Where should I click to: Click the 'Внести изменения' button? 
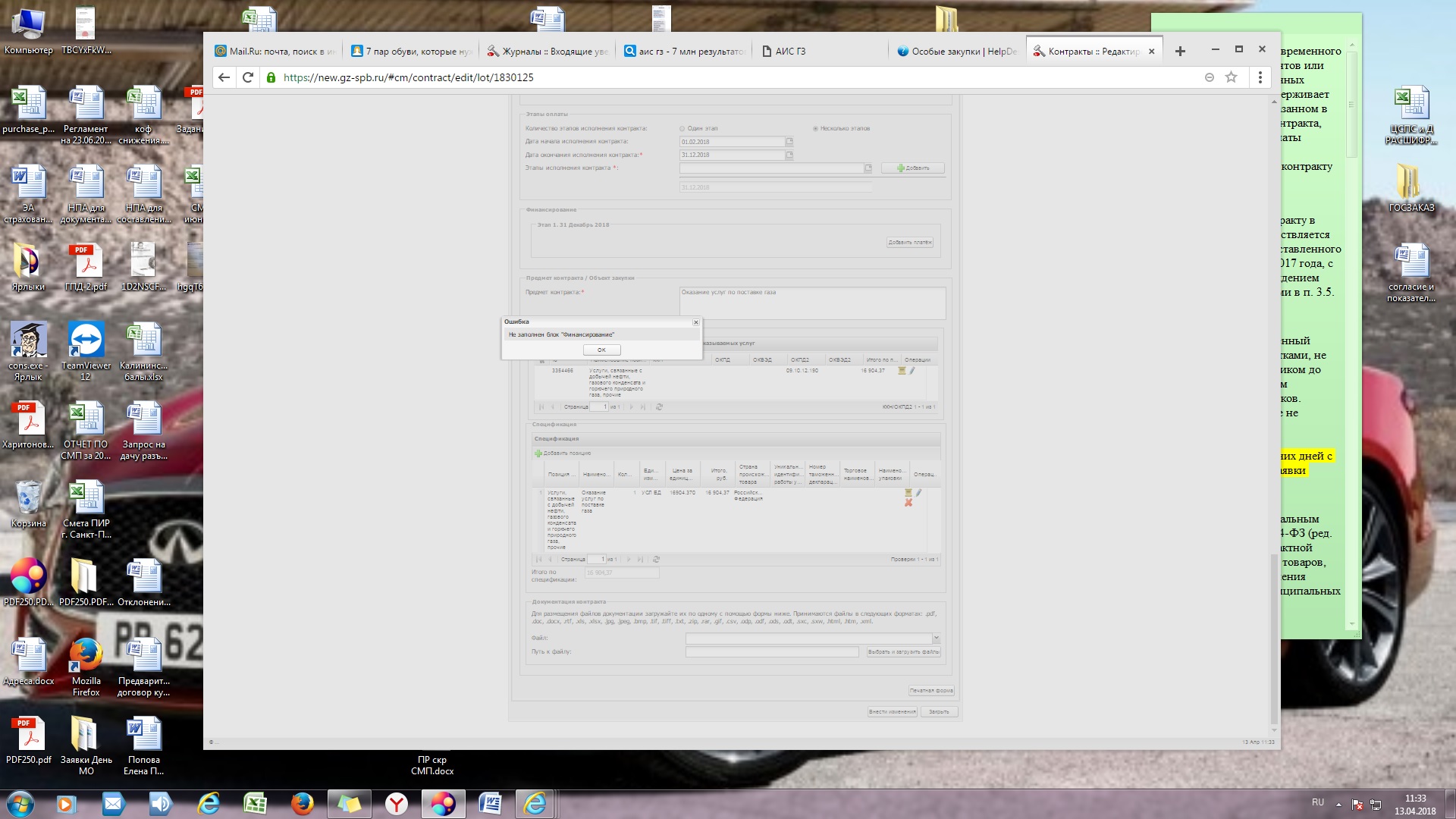893,712
